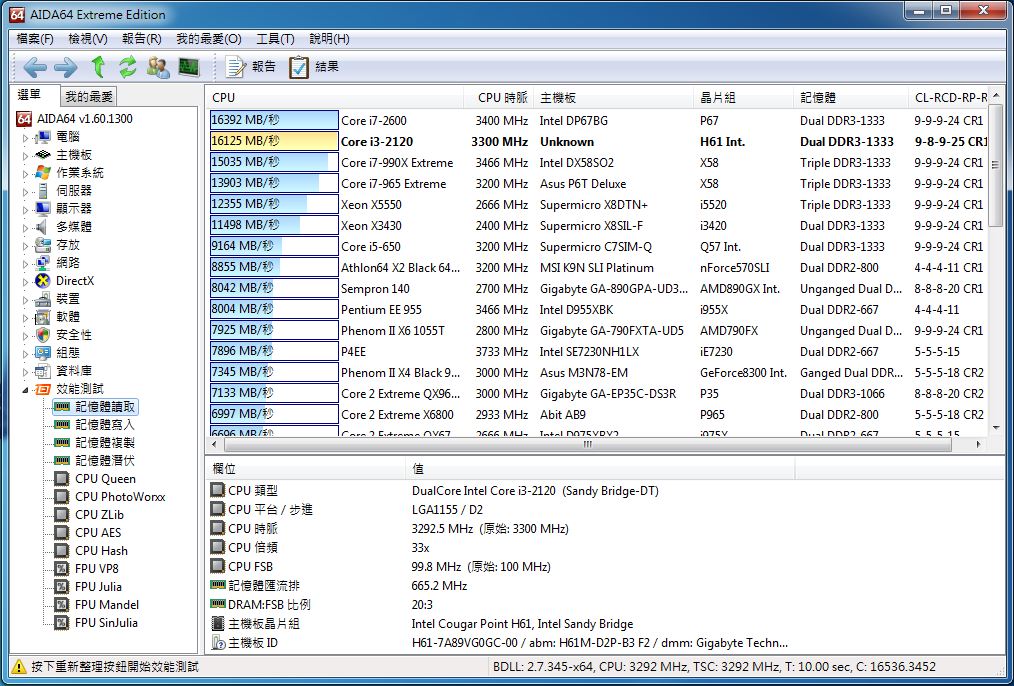Image resolution: width=1014 pixels, height=686 pixels.
Task: Open the 檔案(F) menu
Action: coord(35,39)
